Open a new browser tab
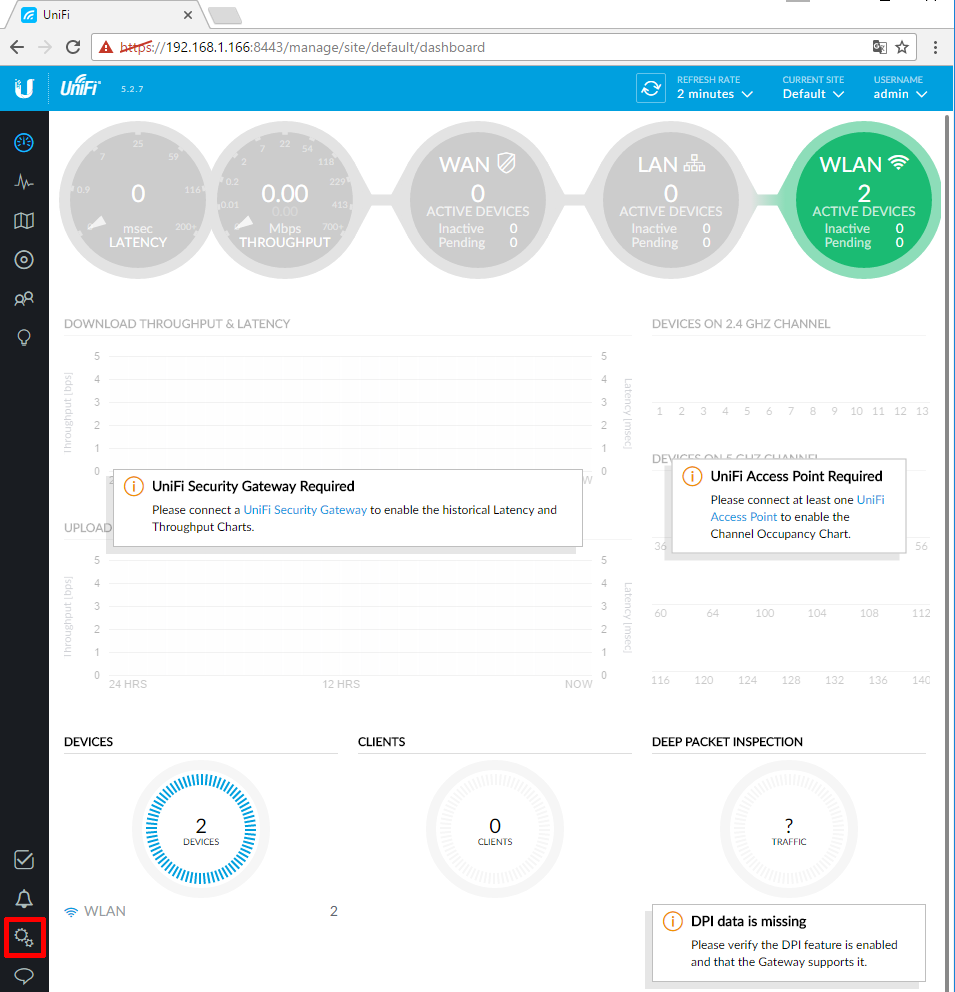 225,15
